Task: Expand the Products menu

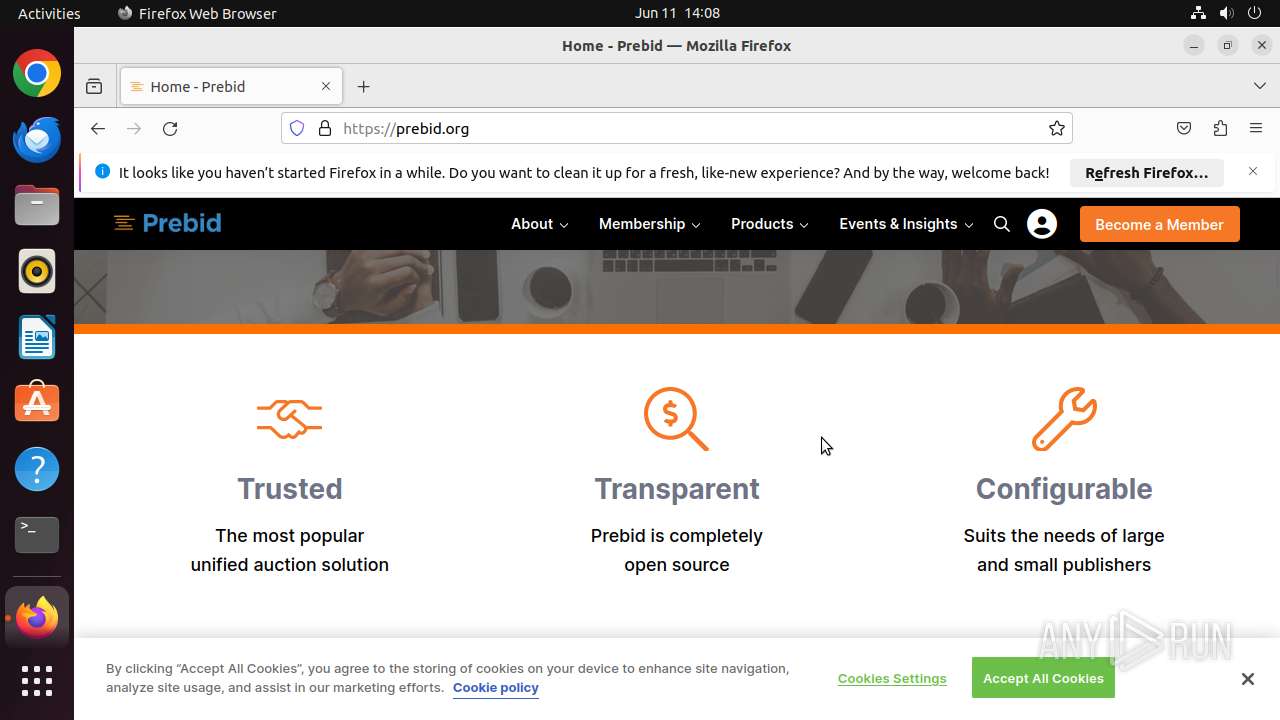Action: point(770,224)
